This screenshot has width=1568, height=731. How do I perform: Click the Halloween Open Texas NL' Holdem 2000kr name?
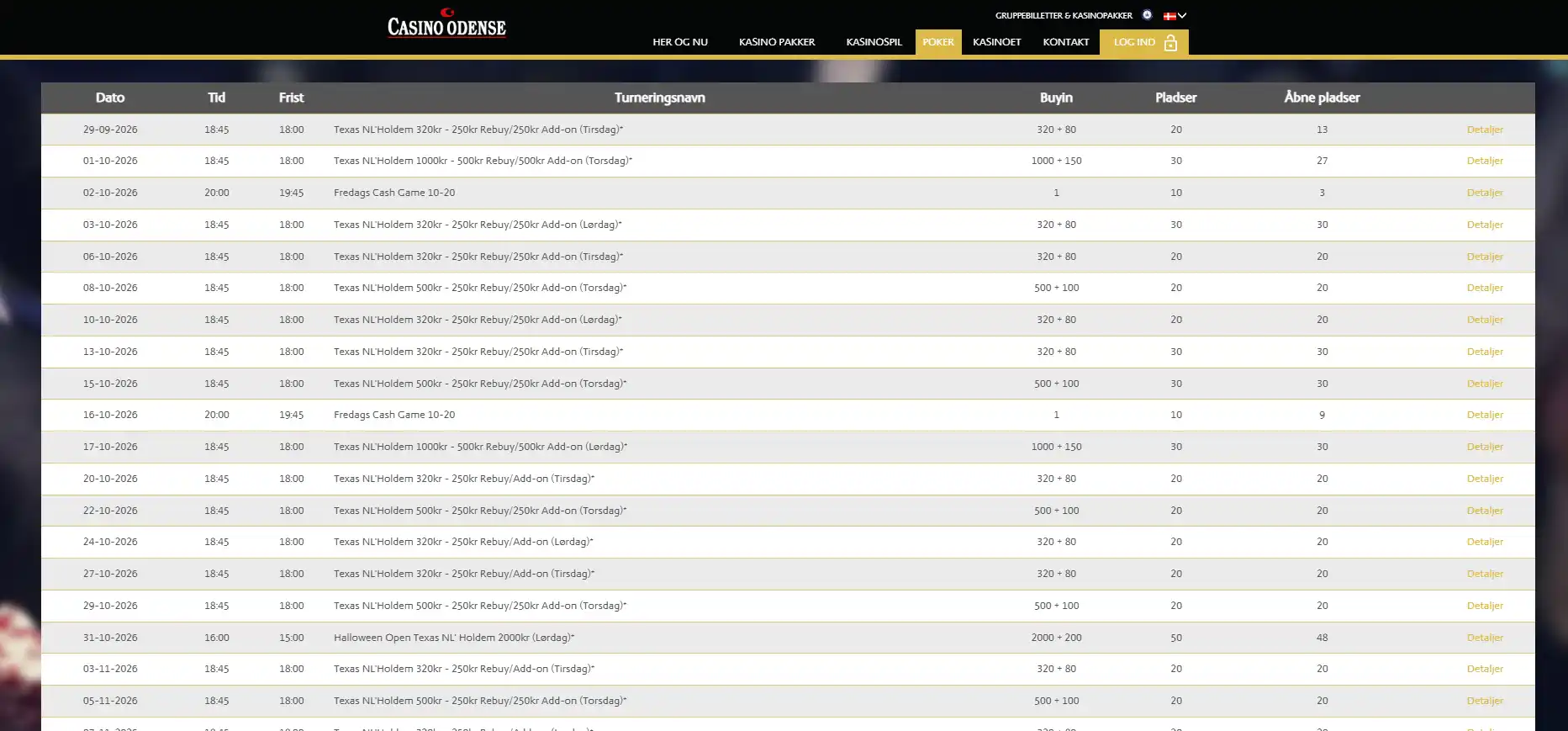coord(454,638)
